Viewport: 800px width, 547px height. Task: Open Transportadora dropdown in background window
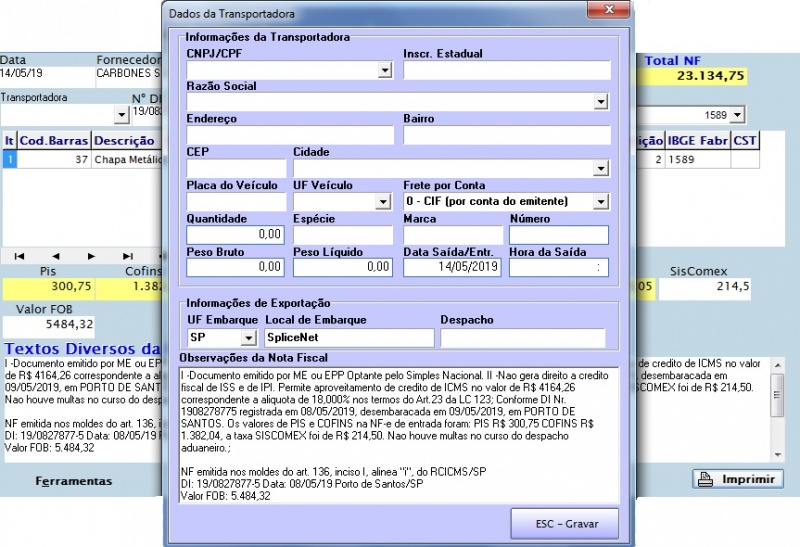click(x=121, y=115)
